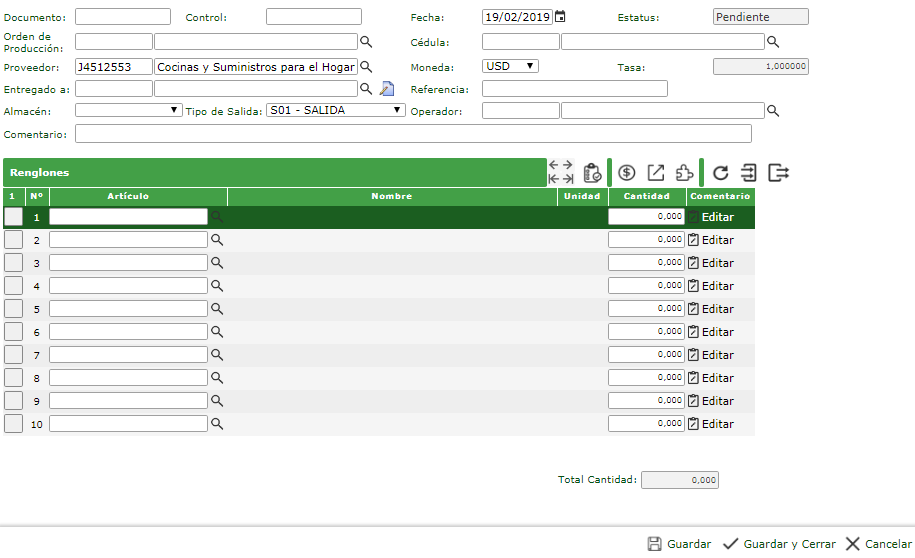The height and width of the screenshot is (558, 915).
Task: Focus Cantidad field on row 9
Action: pos(646,400)
